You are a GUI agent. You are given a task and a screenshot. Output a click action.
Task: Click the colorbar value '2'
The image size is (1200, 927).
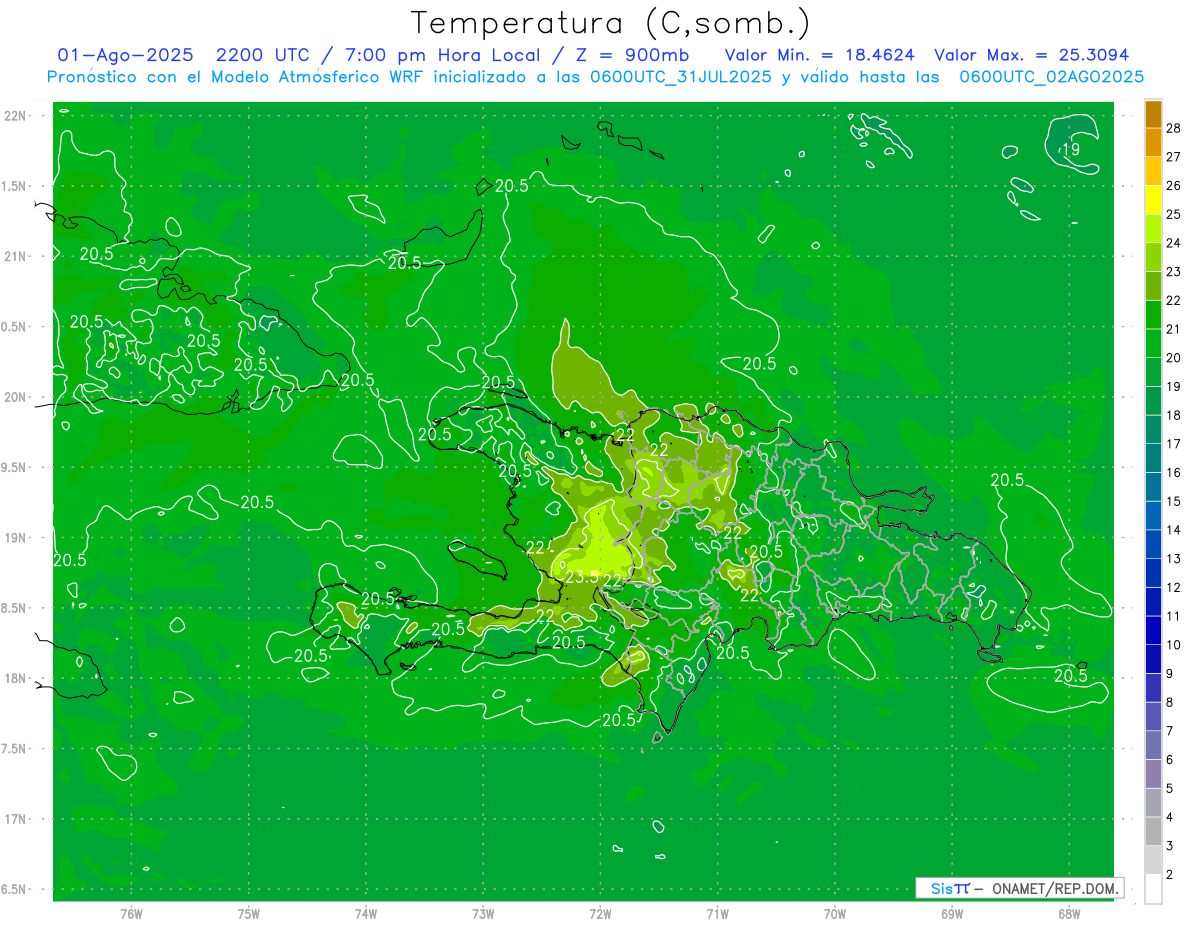1170,875
